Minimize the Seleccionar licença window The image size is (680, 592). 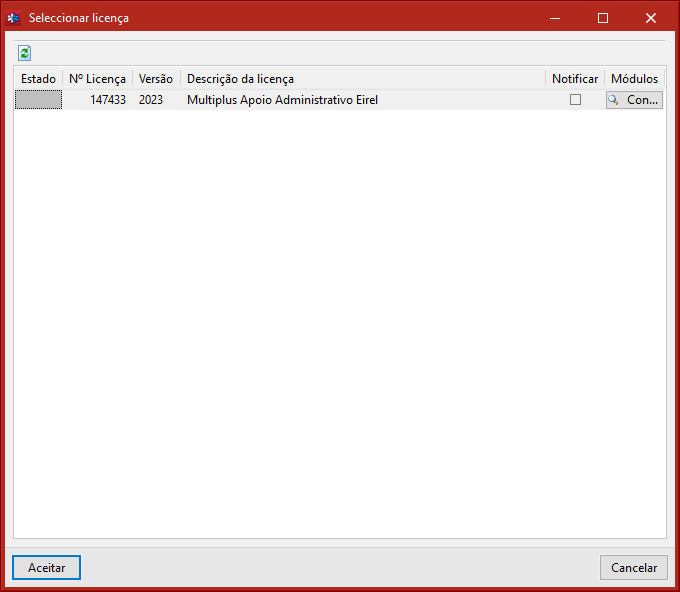tap(555, 18)
